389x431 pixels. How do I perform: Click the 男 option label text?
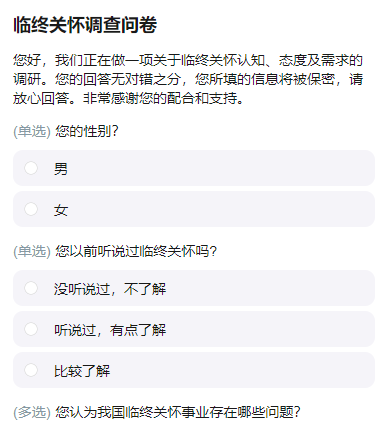click(61, 169)
